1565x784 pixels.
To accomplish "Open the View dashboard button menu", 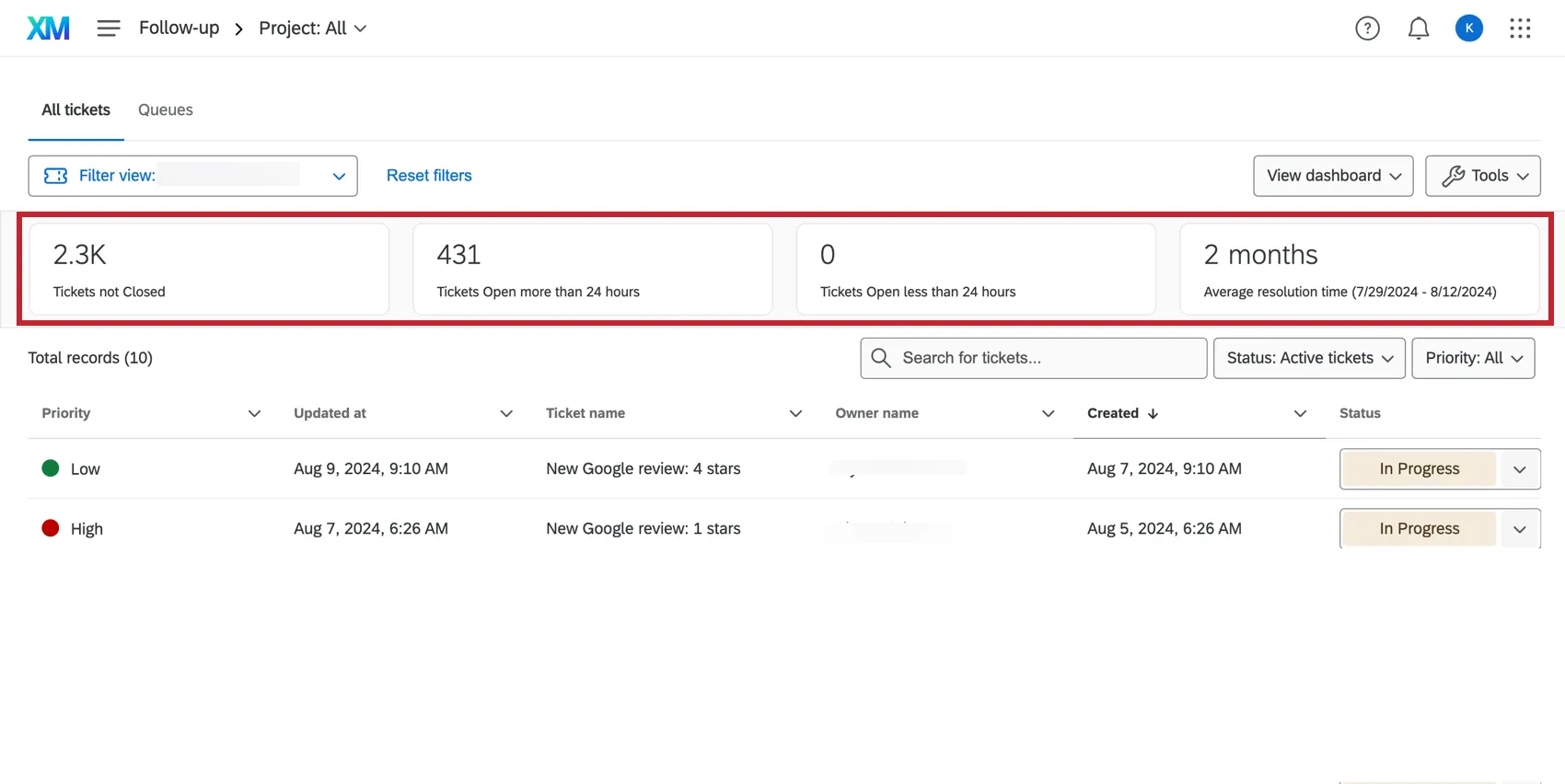I will click(x=1333, y=176).
